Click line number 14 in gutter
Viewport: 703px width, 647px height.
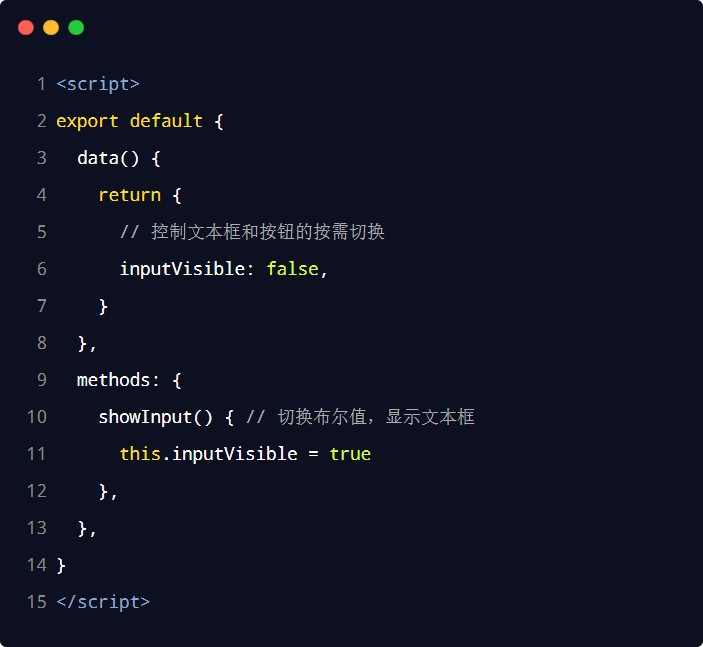37,565
